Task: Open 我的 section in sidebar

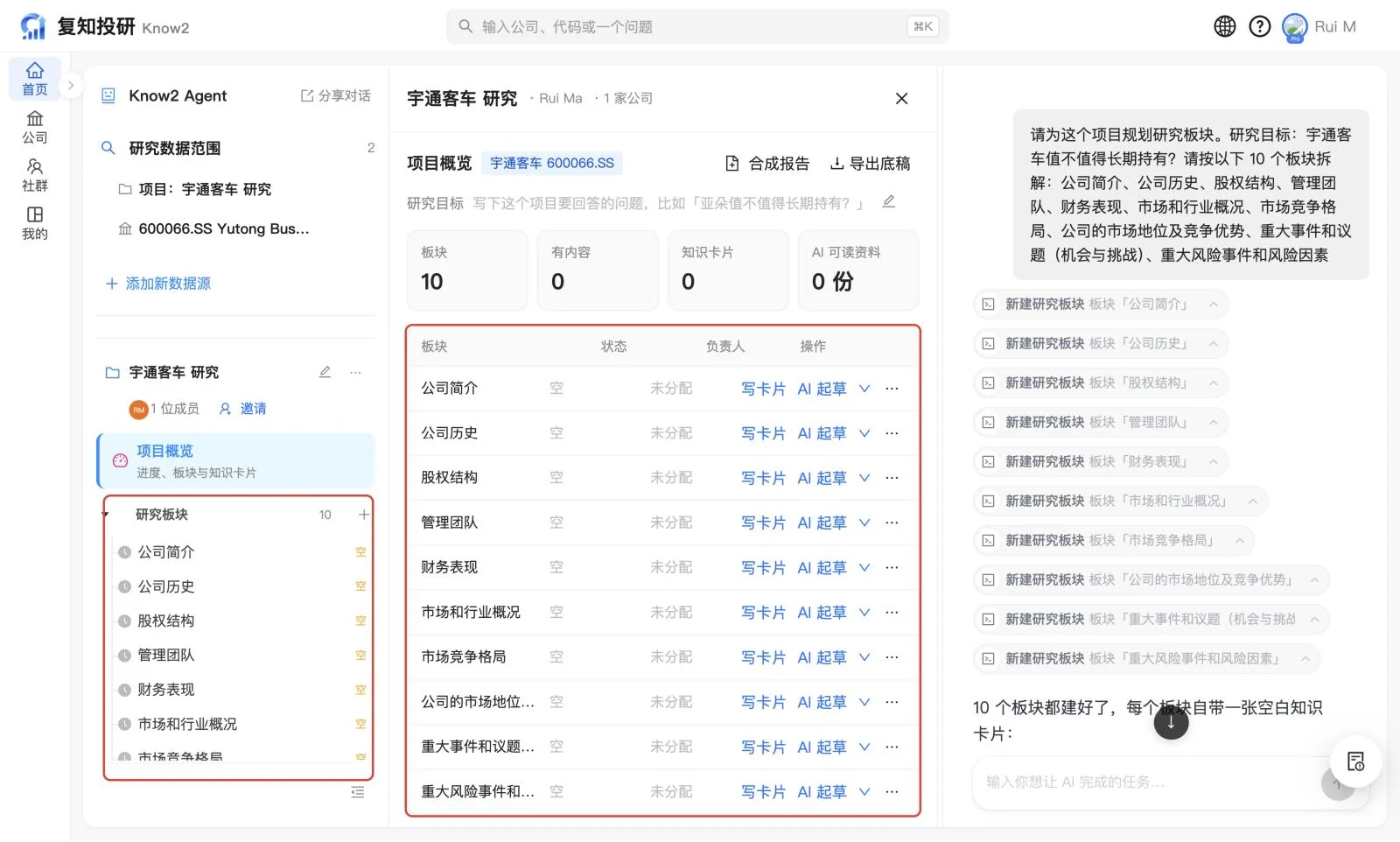Action: [35, 223]
